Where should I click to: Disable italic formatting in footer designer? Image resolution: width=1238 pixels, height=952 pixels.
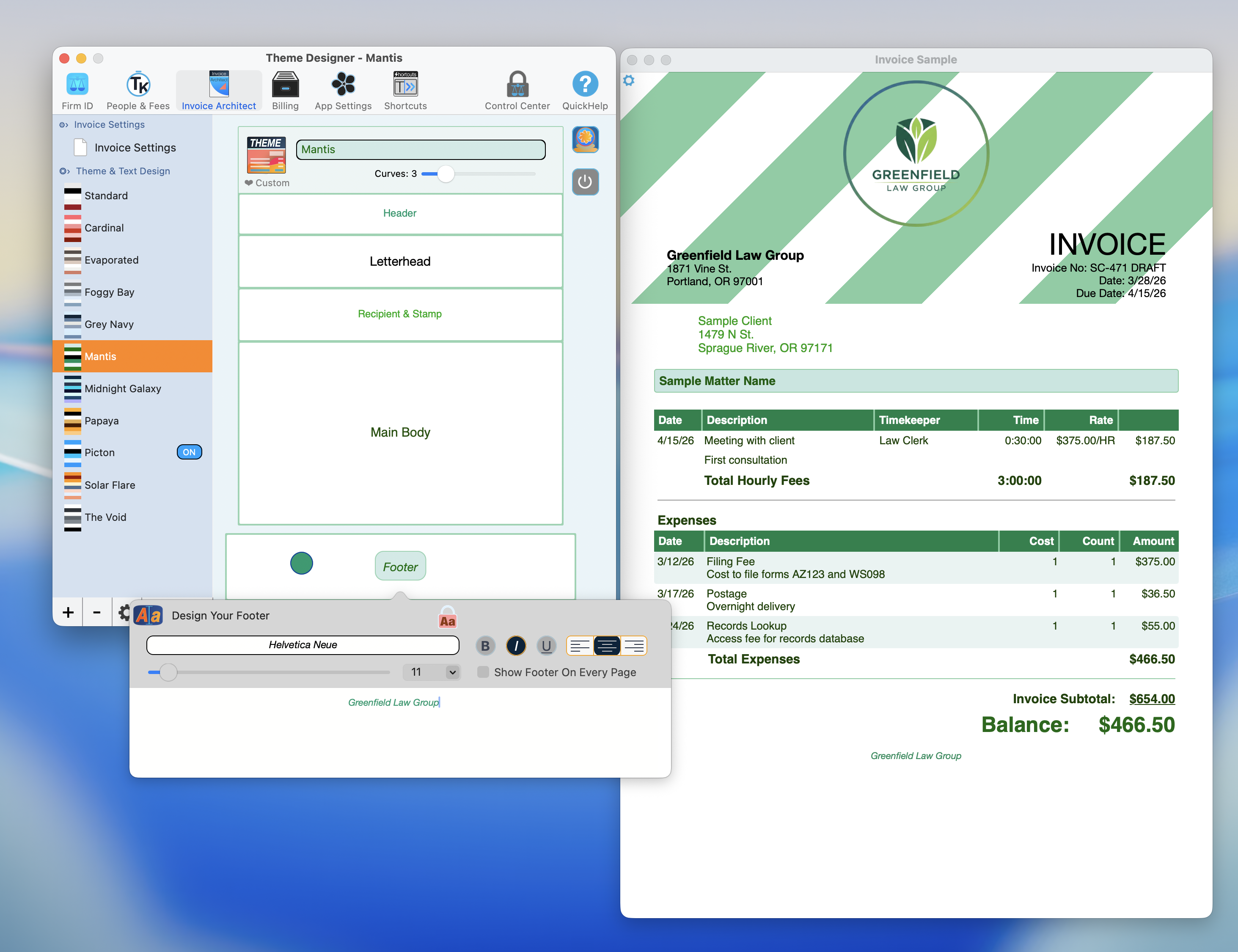pos(516,645)
